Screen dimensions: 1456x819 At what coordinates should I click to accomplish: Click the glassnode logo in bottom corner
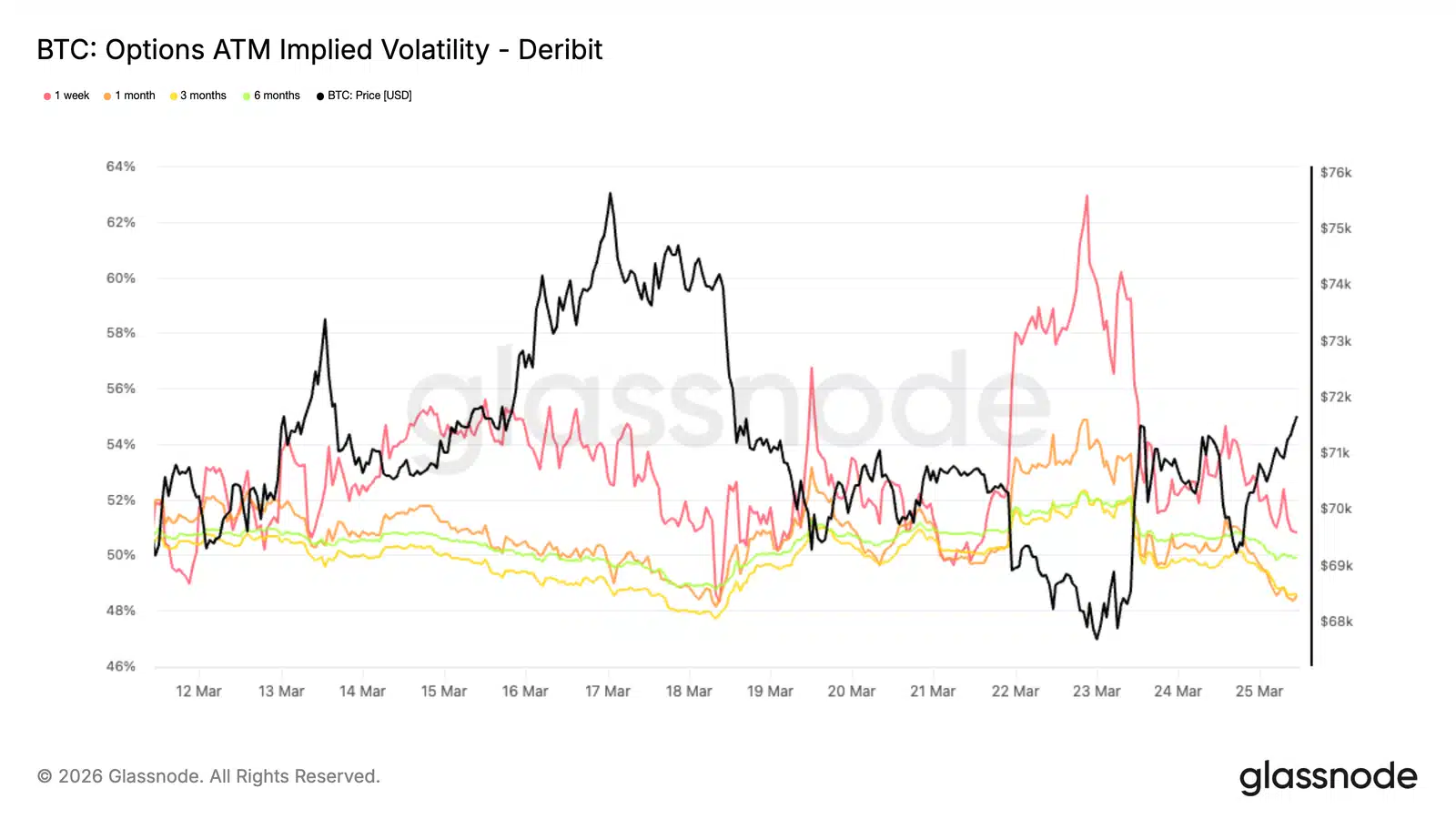[x=1328, y=777]
